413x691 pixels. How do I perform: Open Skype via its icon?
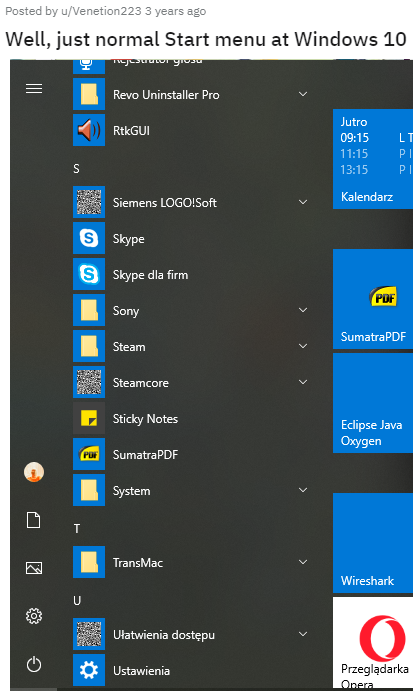pos(89,238)
